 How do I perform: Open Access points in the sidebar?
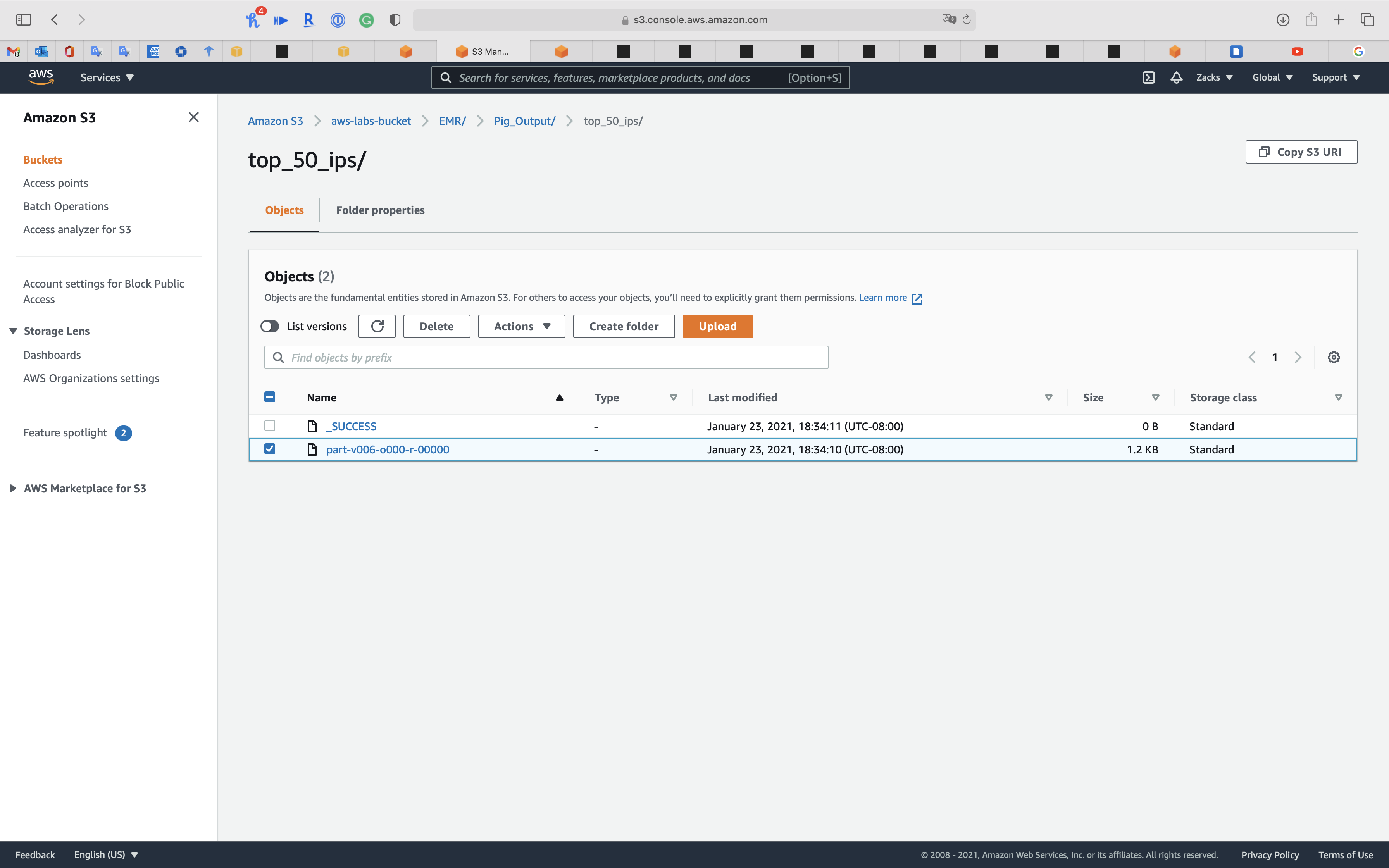pos(56,183)
